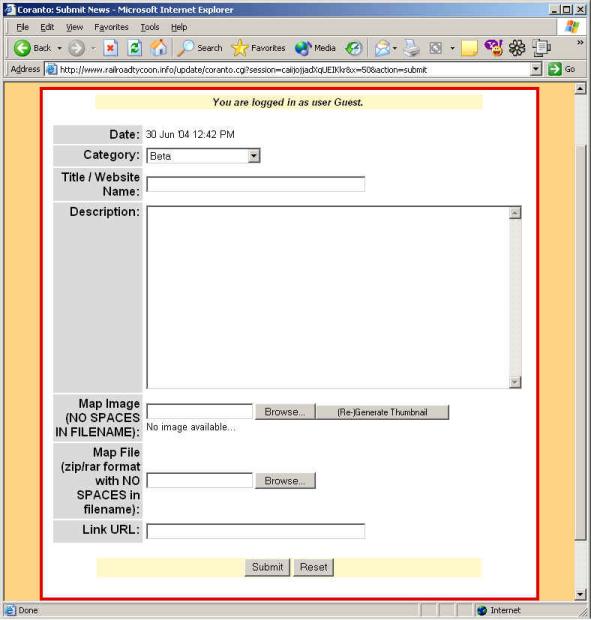Click inside the Description text area
Screen dimensions: 591x620
point(328,297)
